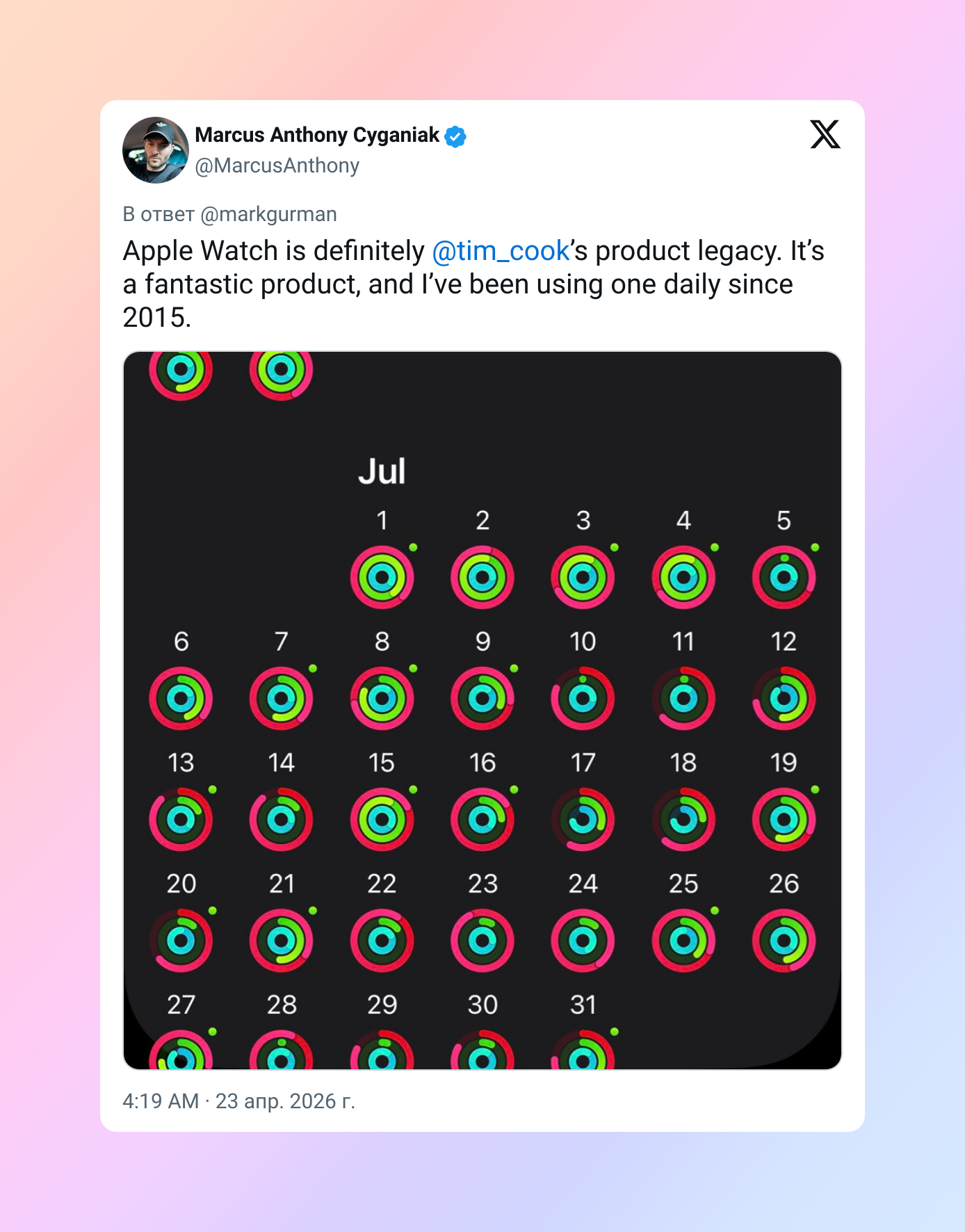This screenshot has height=1232, width=965.
Task: Click the @tim_cook mention link
Action: [x=501, y=251]
